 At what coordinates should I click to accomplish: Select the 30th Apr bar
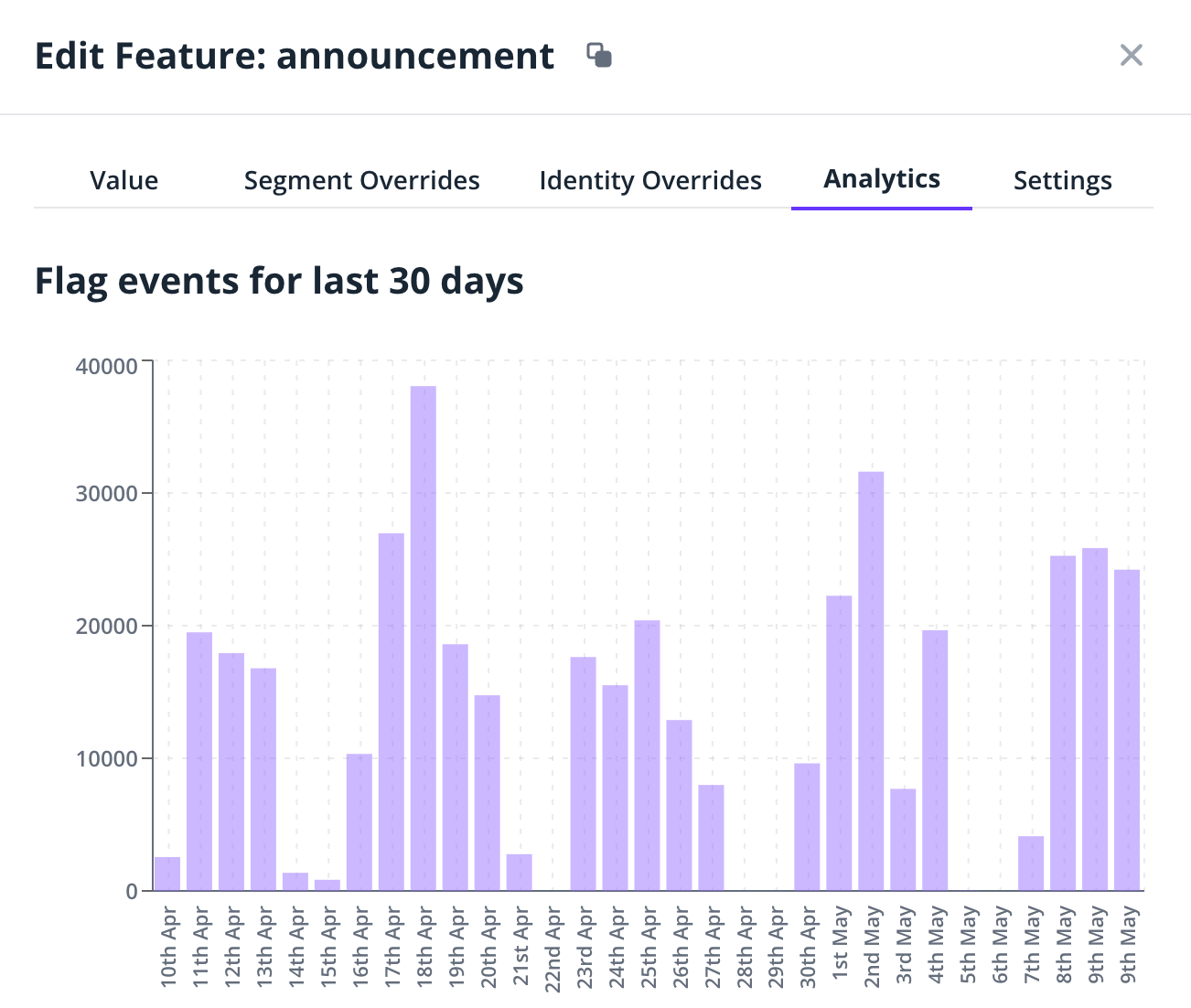807,827
